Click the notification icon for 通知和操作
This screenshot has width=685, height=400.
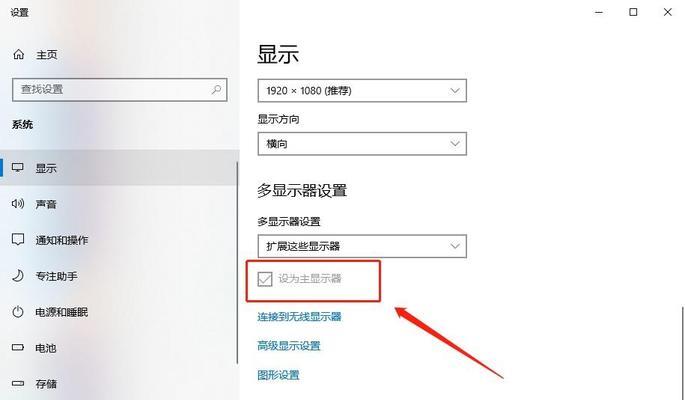18,240
